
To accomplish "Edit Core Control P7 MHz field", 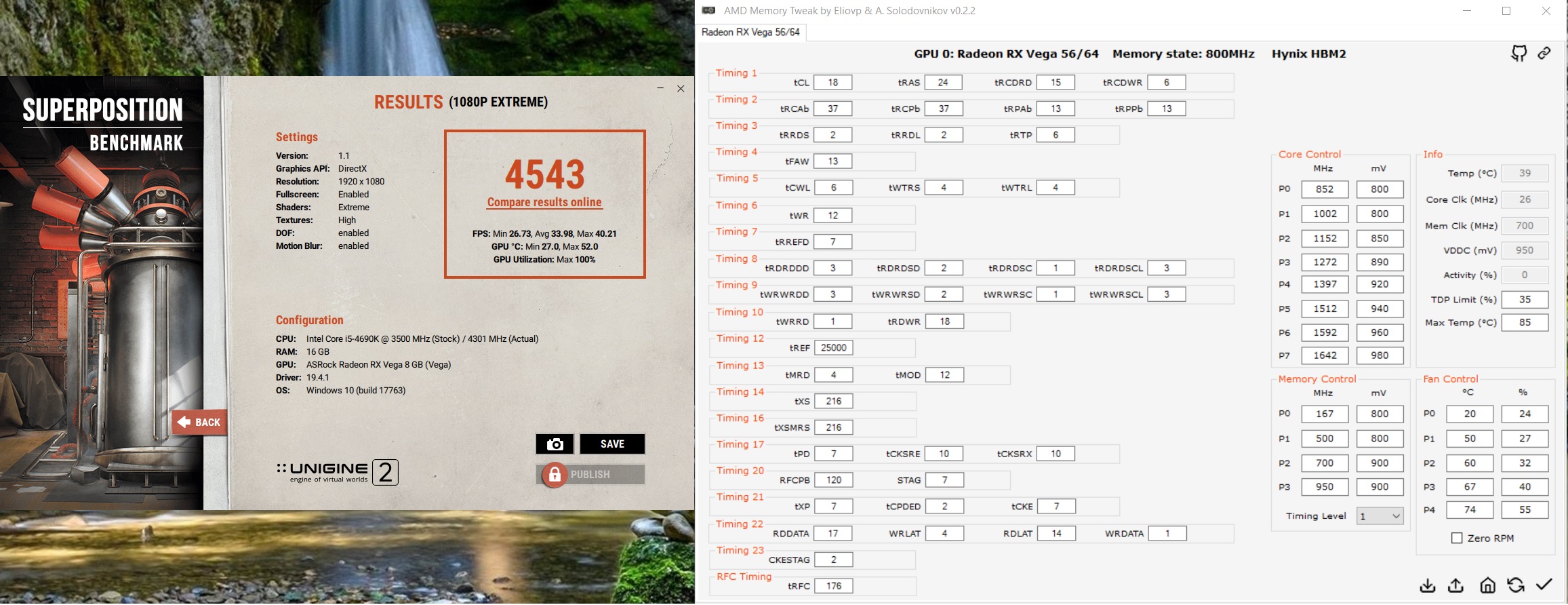I will pyautogui.click(x=1325, y=355).
